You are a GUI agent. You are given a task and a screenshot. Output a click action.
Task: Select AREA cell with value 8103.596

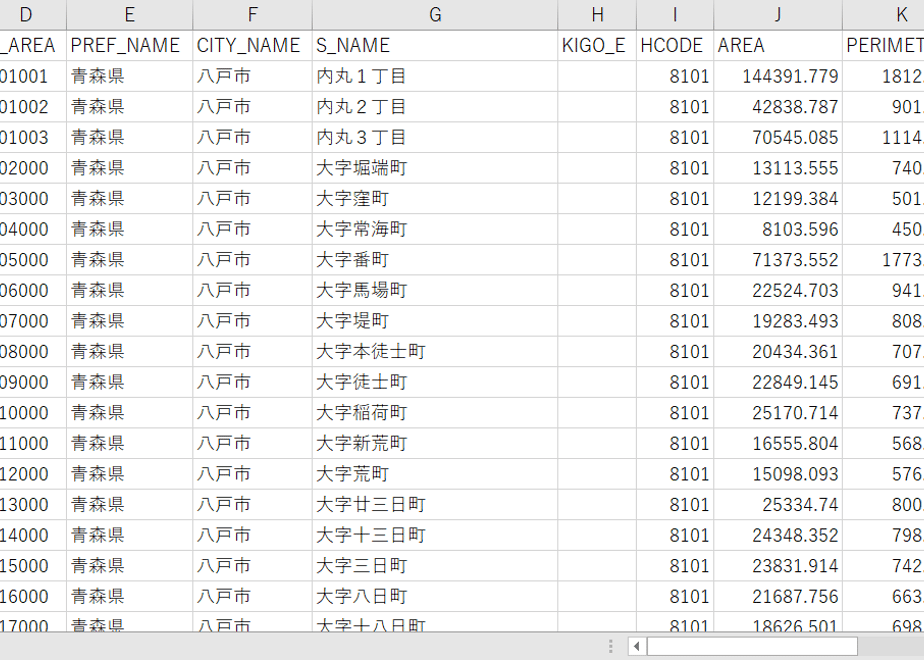click(x=778, y=229)
